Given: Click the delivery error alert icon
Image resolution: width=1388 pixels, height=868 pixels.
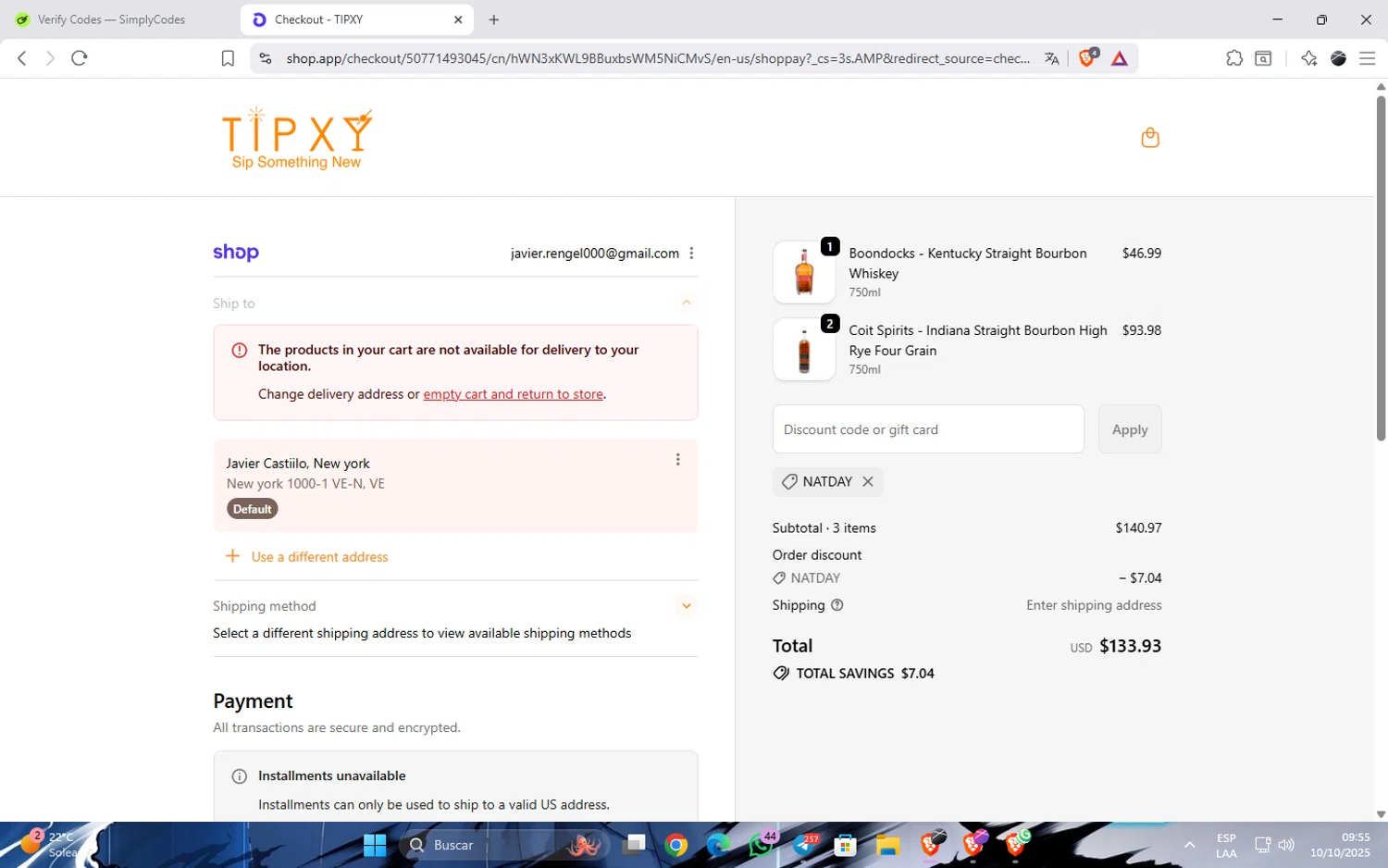Looking at the screenshot, I should click(239, 351).
